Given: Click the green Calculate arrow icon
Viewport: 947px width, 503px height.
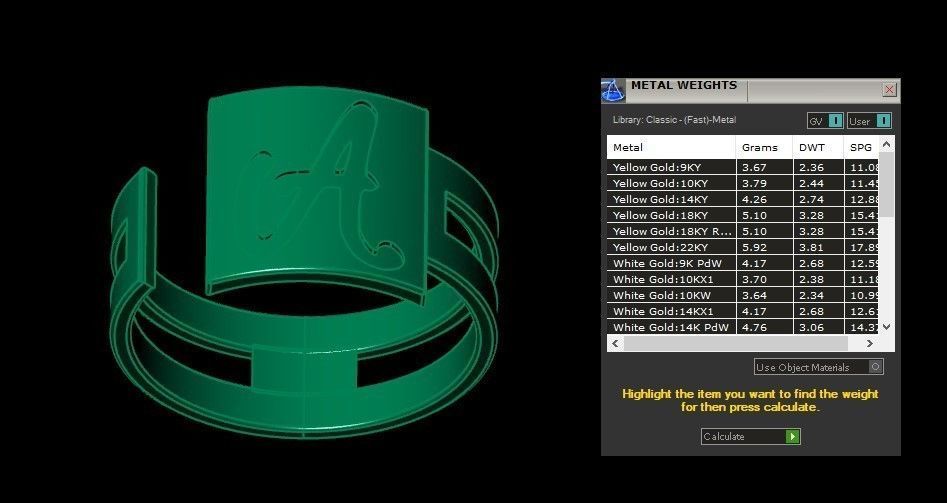Looking at the screenshot, I should [x=793, y=436].
